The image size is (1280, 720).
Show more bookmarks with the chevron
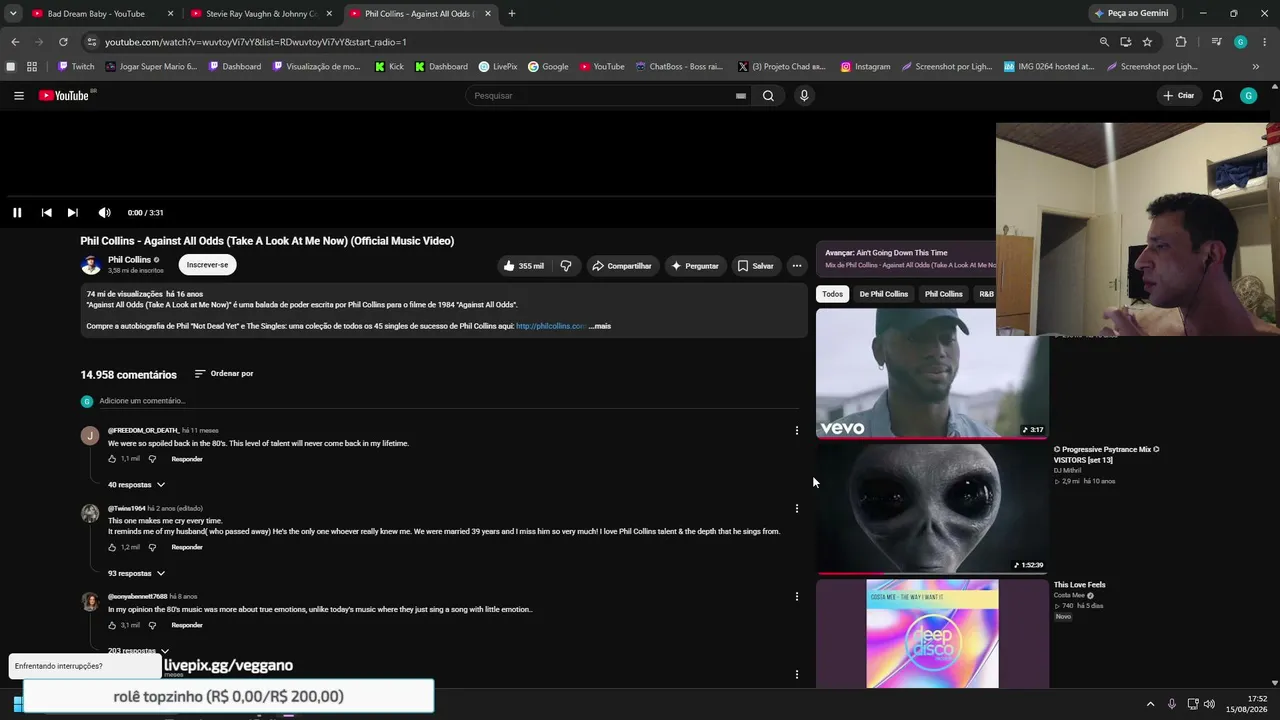tap(1256, 67)
